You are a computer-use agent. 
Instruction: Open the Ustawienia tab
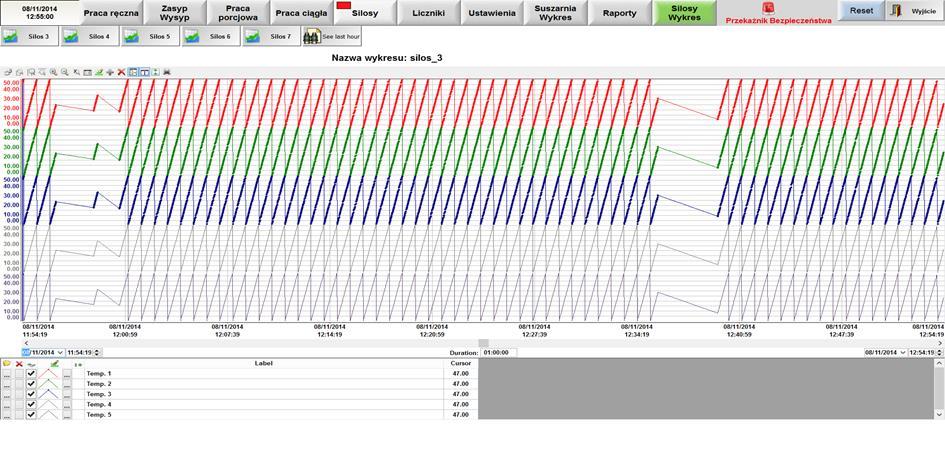click(x=492, y=13)
